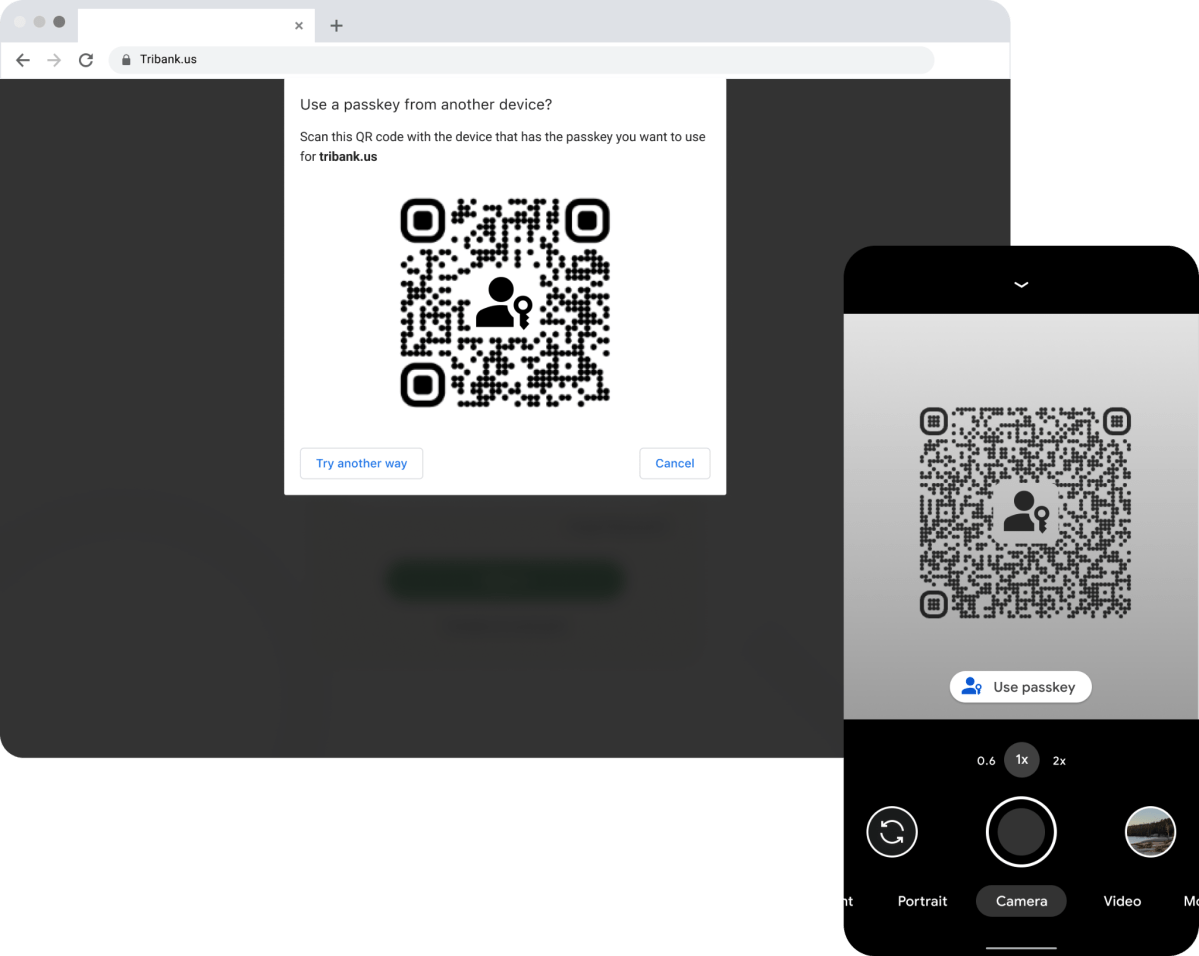Click the browser back arrow
Image resolution: width=1199 pixels, height=956 pixels.
point(23,60)
